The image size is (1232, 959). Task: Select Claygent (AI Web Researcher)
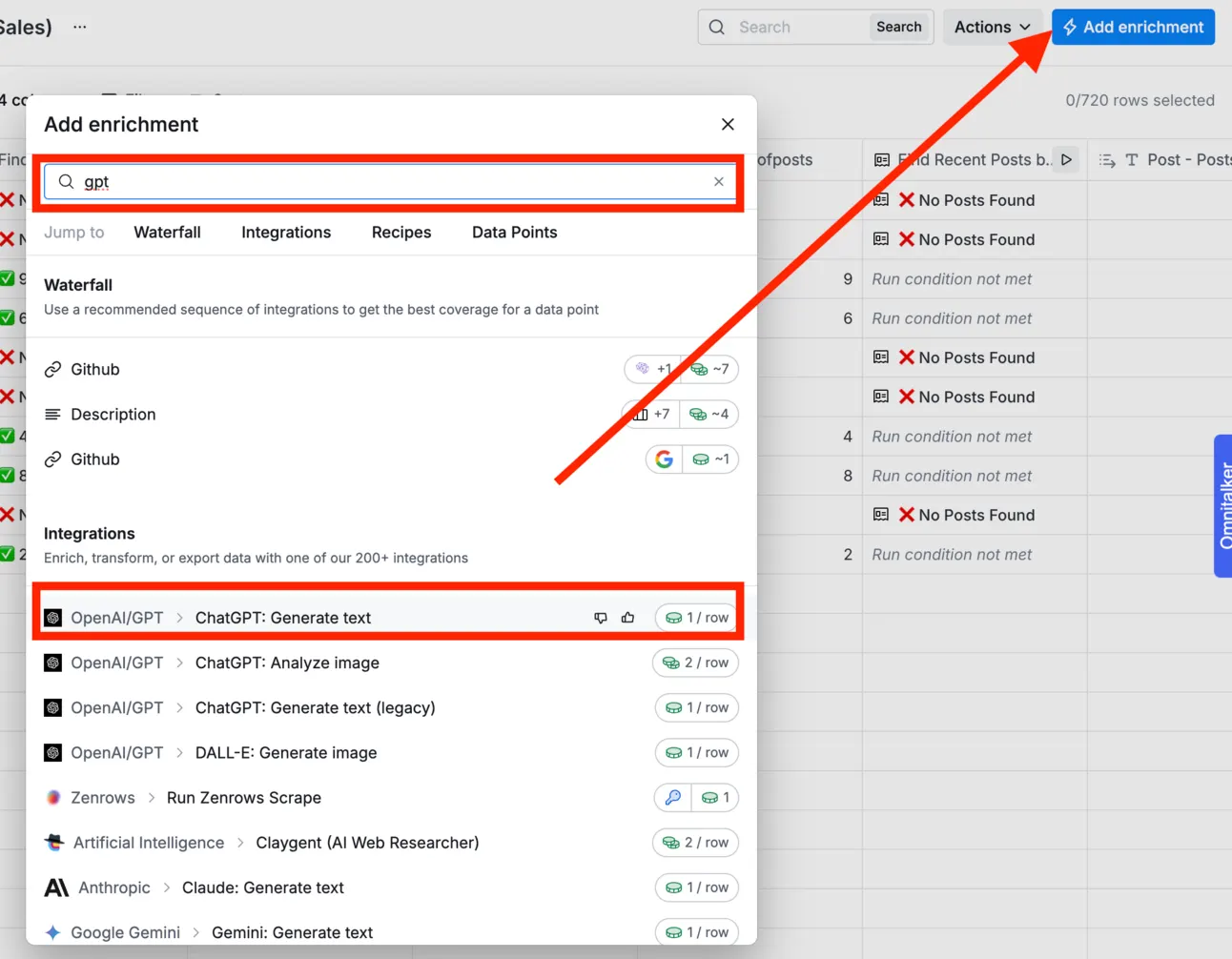[391, 842]
